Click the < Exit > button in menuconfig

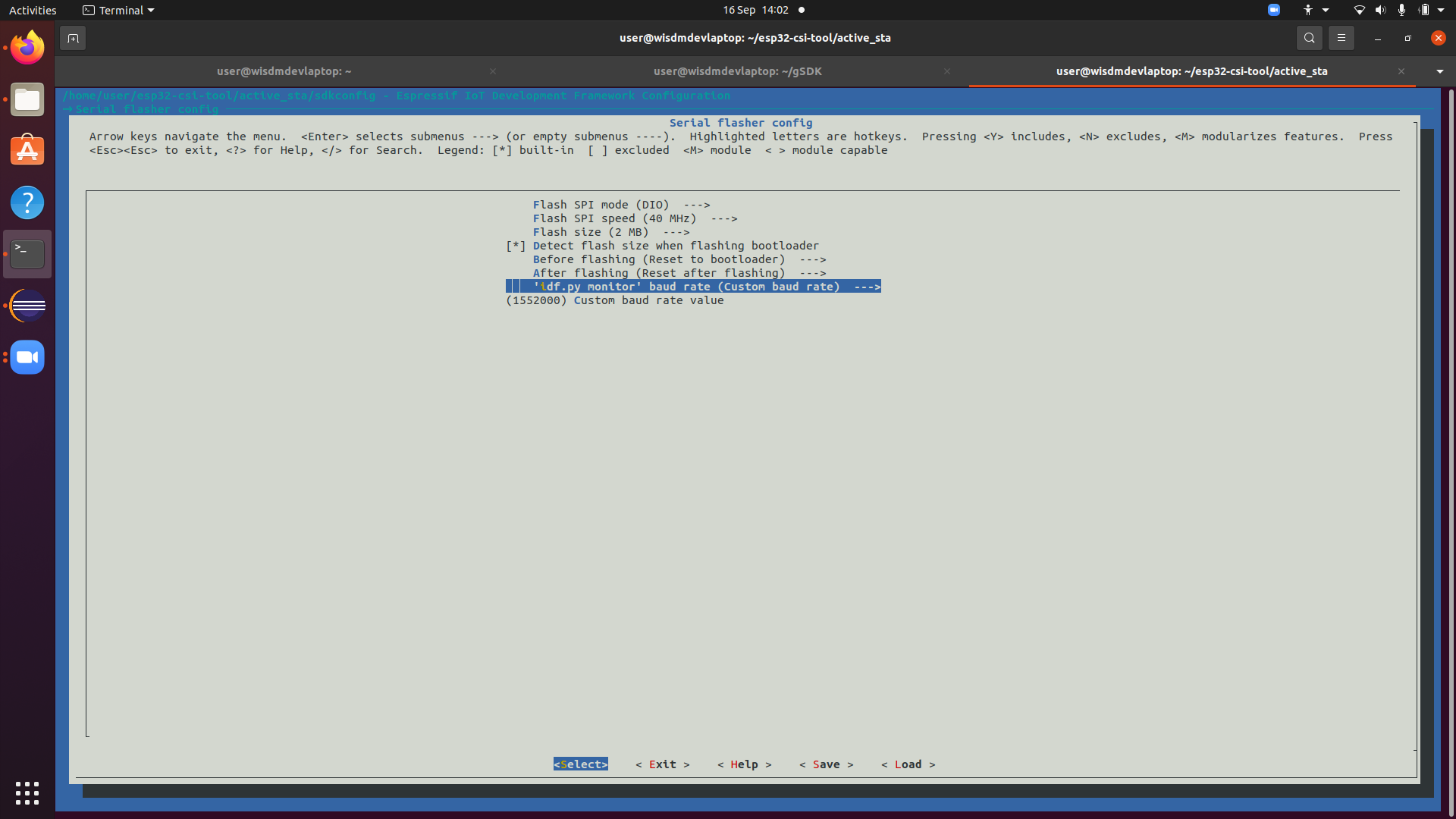coord(663,764)
